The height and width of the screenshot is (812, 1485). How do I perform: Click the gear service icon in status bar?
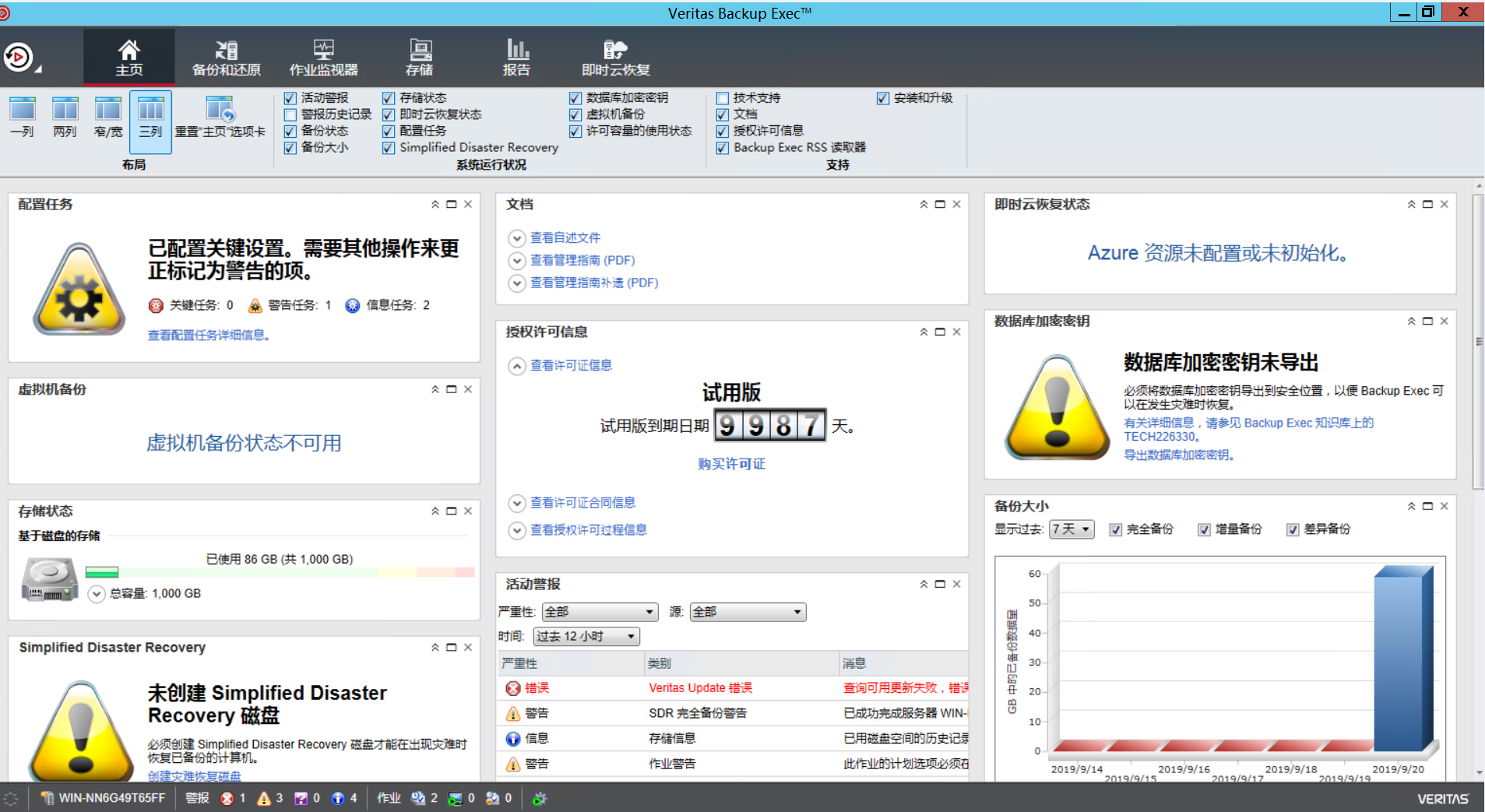tap(539, 799)
